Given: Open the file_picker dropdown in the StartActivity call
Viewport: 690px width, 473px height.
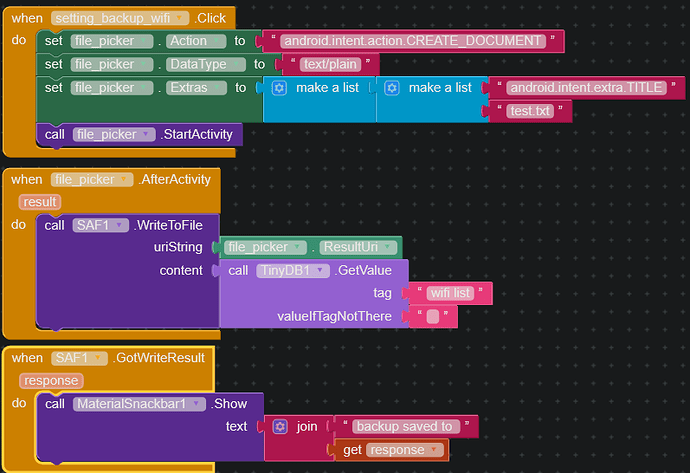Looking at the screenshot, I should tap(148, 134).
